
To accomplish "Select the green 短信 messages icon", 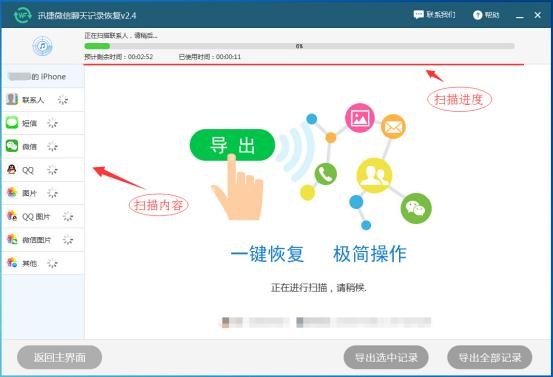I will coord(12,122).
